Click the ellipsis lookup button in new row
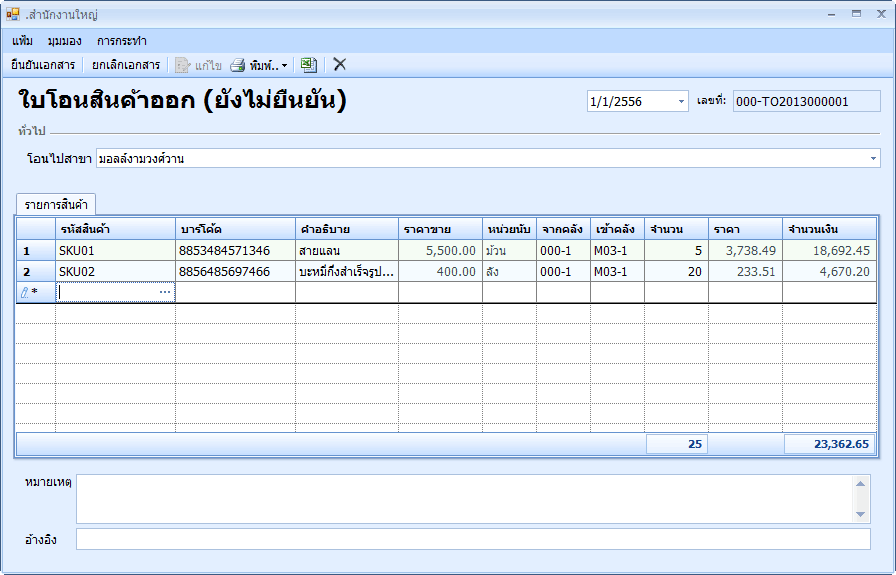The width and height of the screenshot is (896, 575). click(x=165, y=292)
